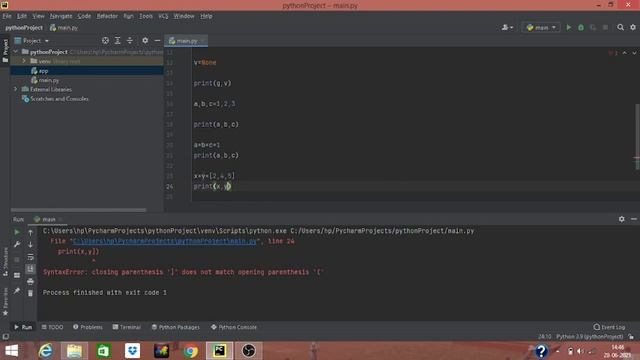Image resolution: width=640 pixels, height=360 pixels.
Task: Start debugging with the green bug icon
Action: pyautogui.click(x=581, y=27)
